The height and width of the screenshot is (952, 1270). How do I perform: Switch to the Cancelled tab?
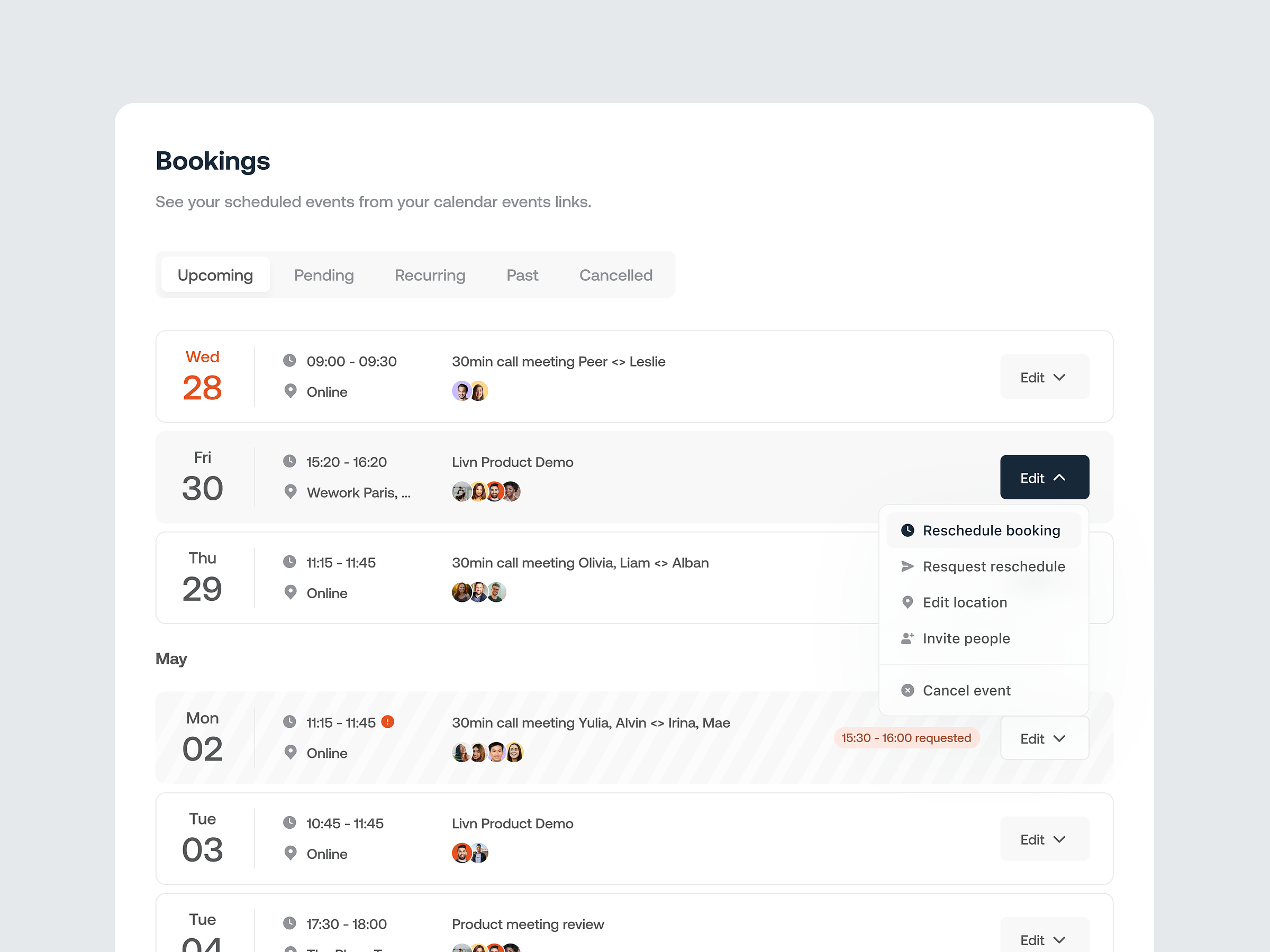[615, 275]
